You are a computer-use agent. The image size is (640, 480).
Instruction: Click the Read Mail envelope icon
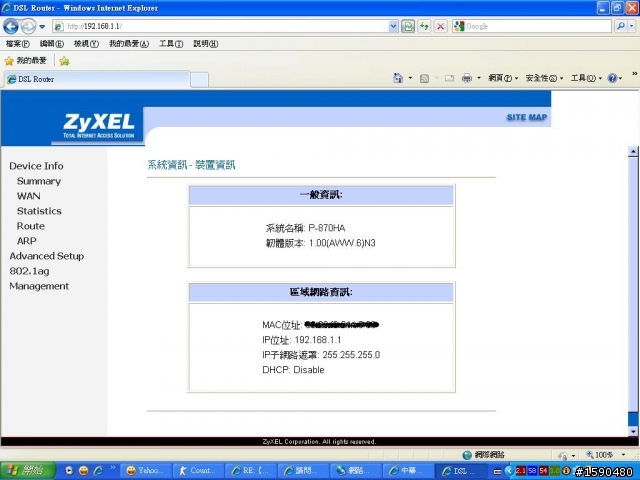click(449, 78)
